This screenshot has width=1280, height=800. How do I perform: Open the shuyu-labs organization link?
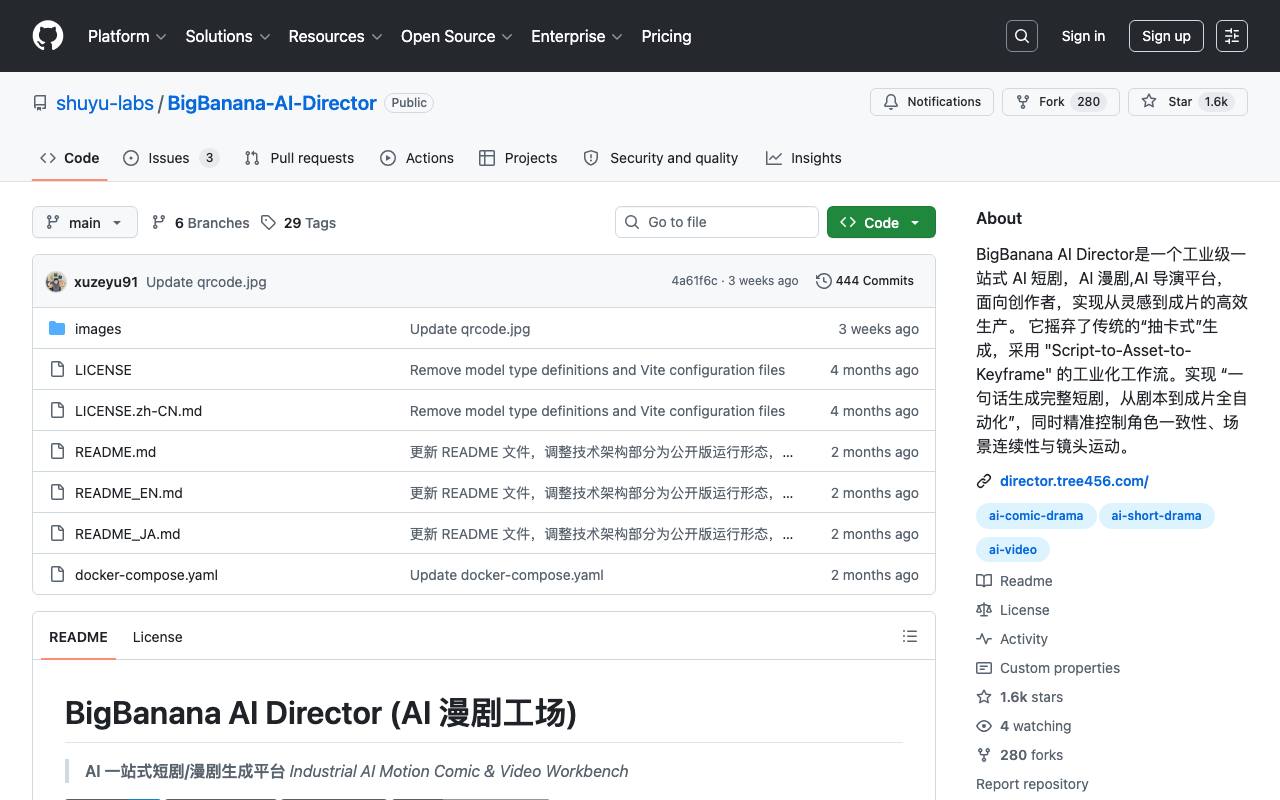pos(105,103)
